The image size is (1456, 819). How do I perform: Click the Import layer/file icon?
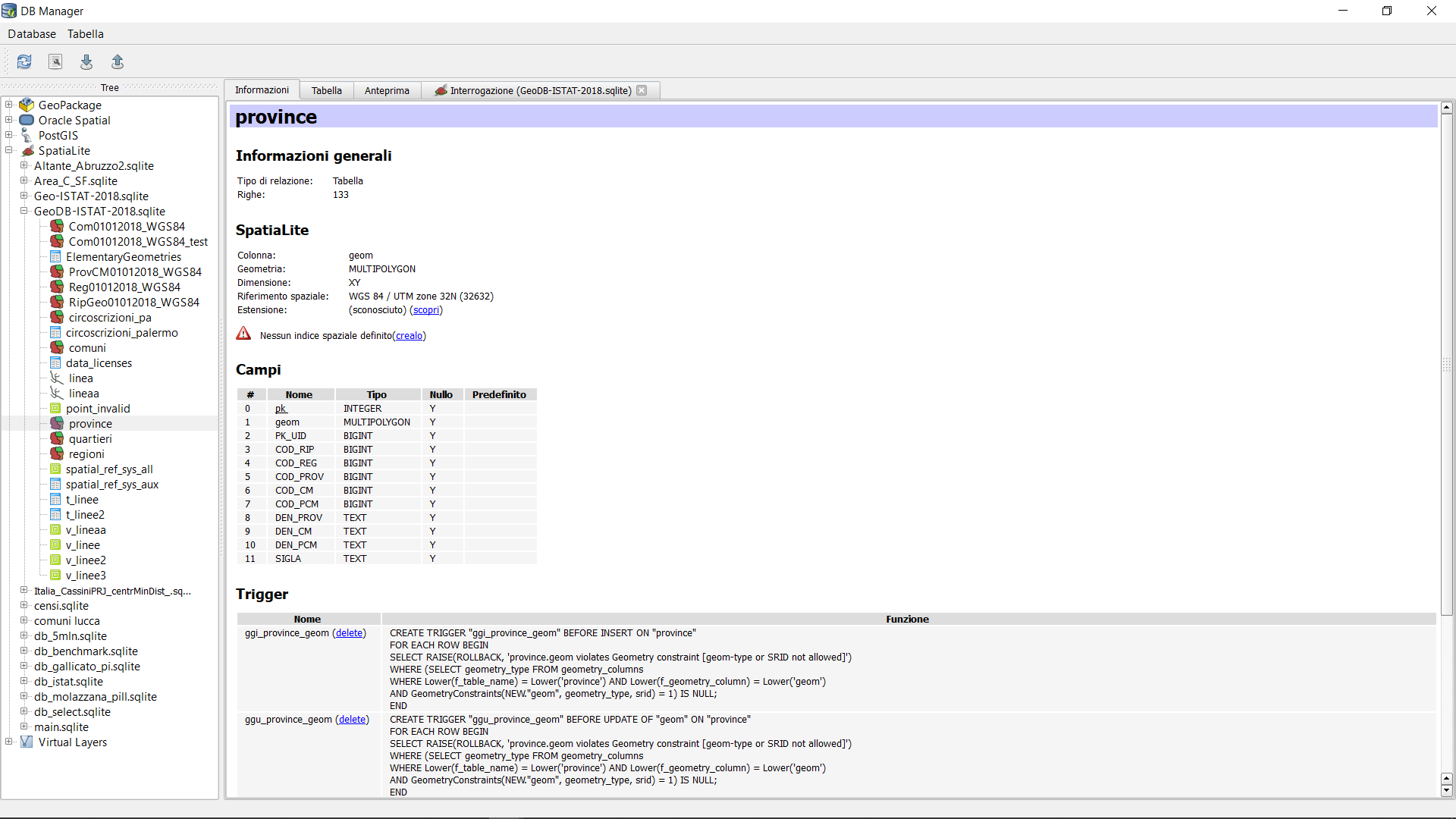coord(86,61)
